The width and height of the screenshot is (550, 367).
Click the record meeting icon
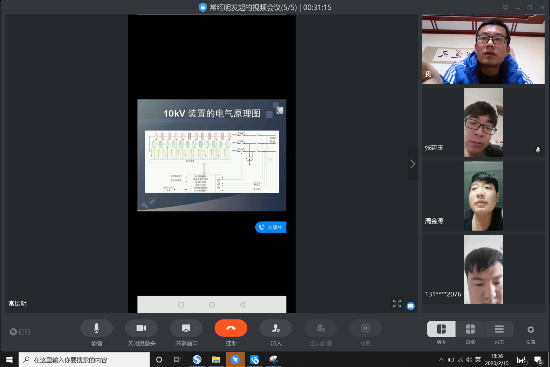click(365, 328)
